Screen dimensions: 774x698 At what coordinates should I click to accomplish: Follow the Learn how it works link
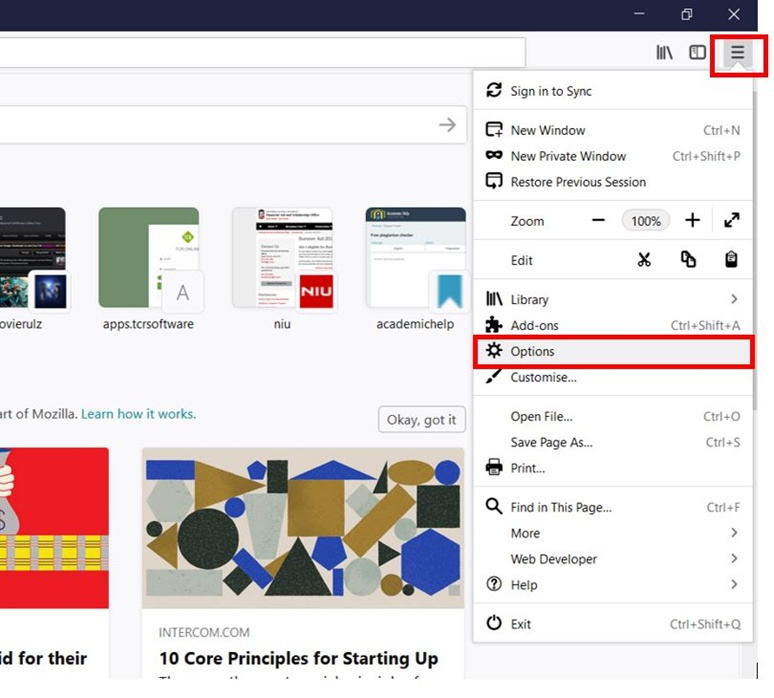click(138, 414)
